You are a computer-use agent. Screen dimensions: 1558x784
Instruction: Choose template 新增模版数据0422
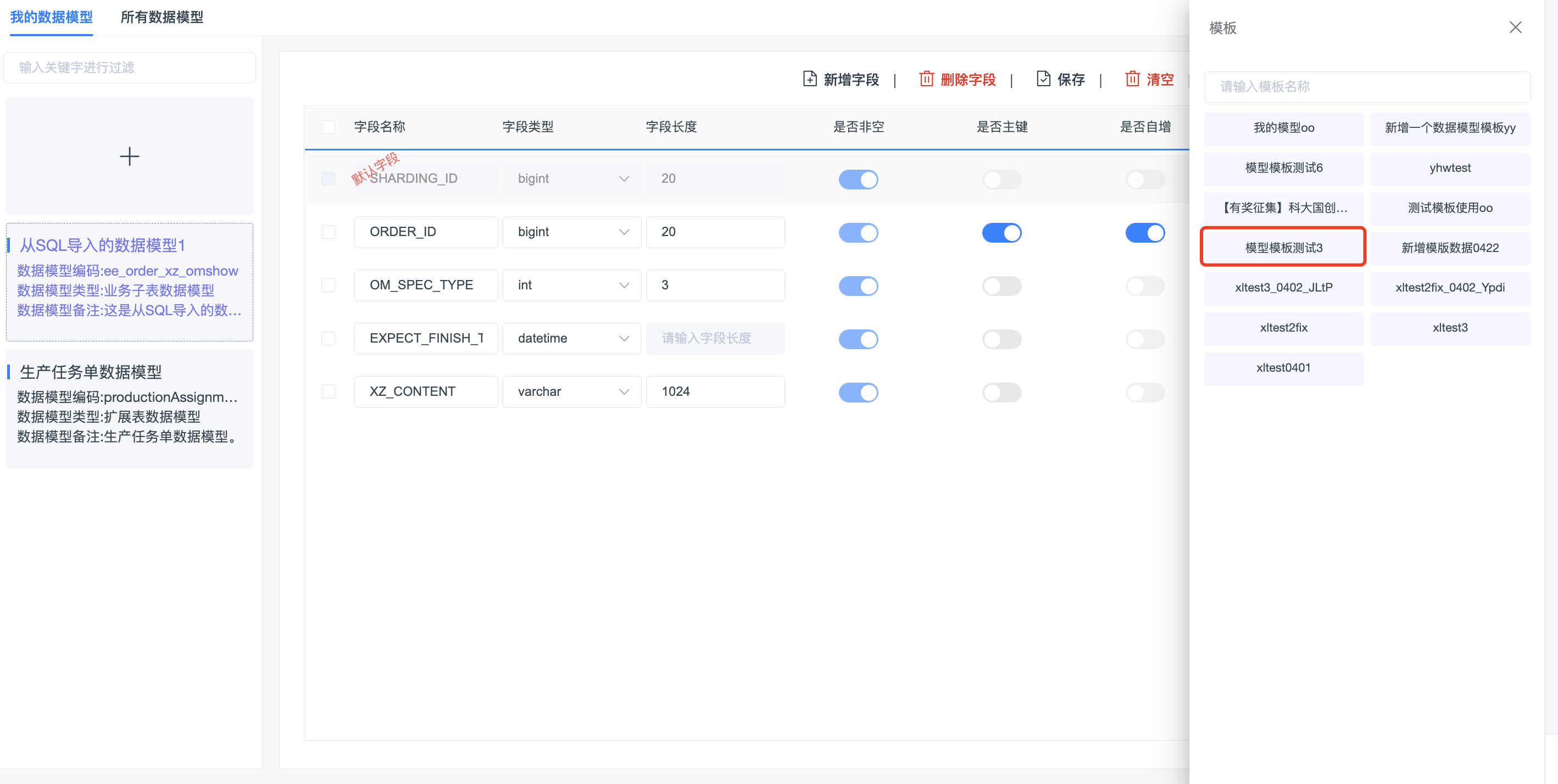1450,248
